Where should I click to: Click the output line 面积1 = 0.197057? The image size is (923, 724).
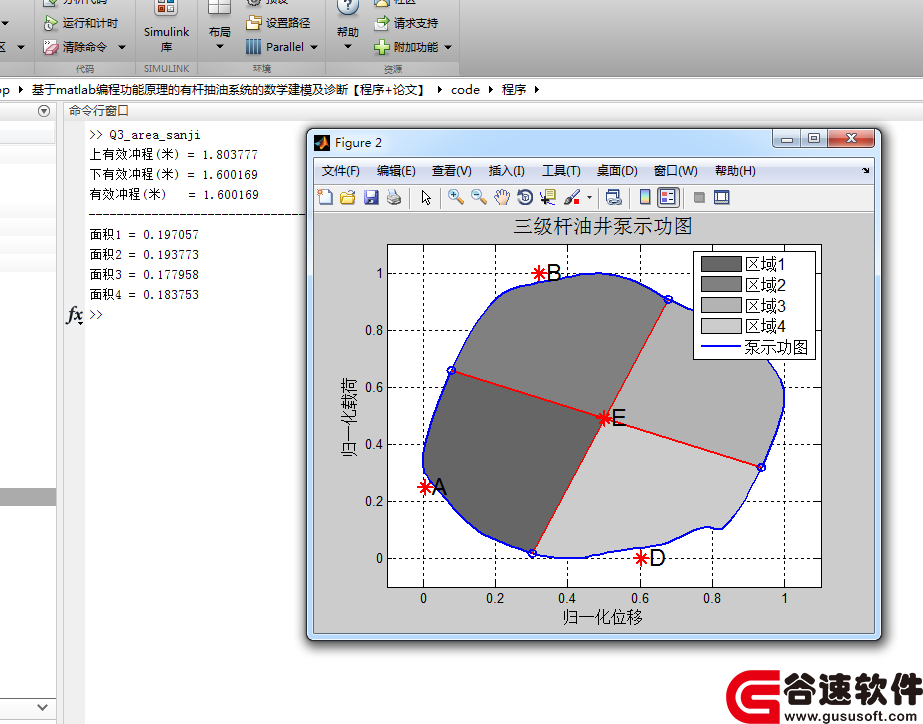[144, 234]
